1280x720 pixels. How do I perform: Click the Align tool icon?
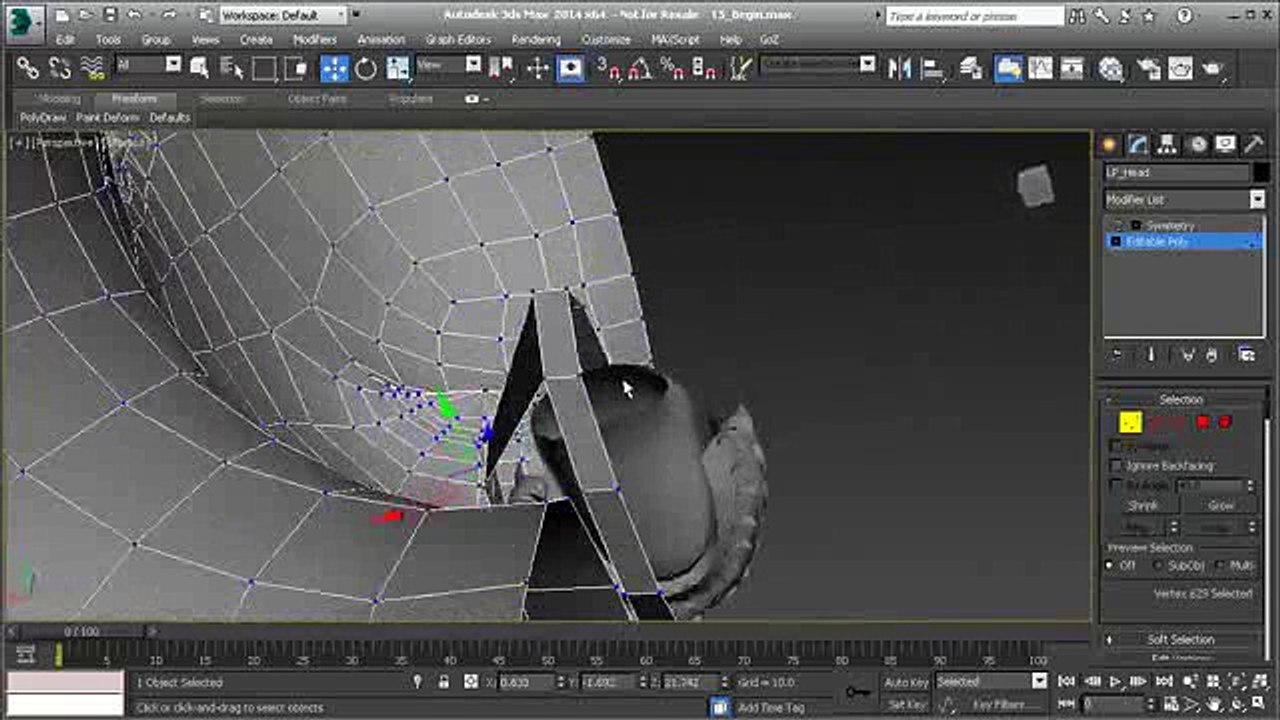932,68
